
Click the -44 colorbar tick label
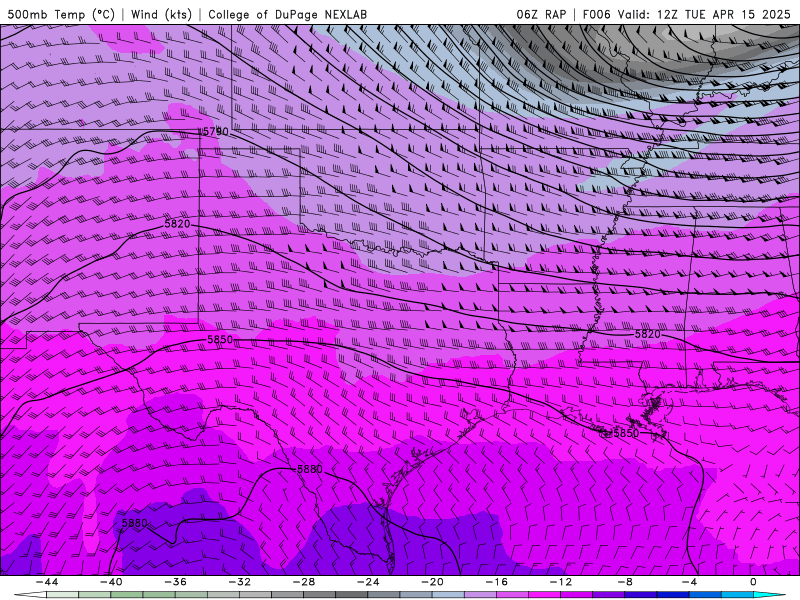click(46, 582)
